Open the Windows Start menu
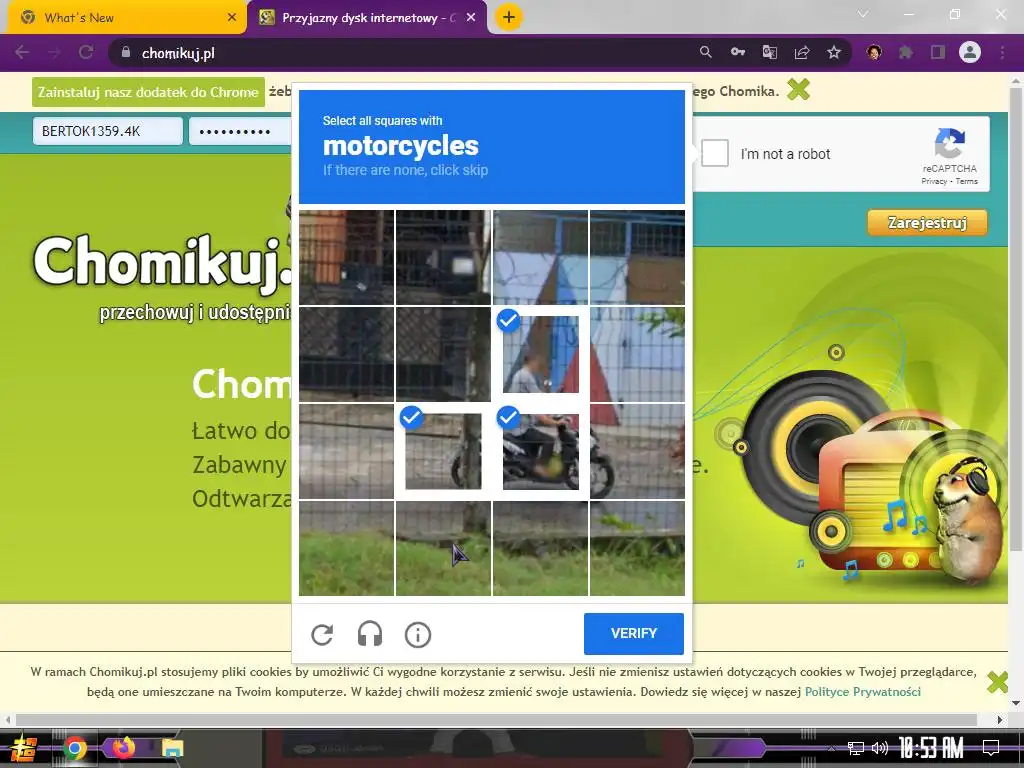The height and width of the screenshot is (768, 1024). pyautogui.click(x=23, y=748)
